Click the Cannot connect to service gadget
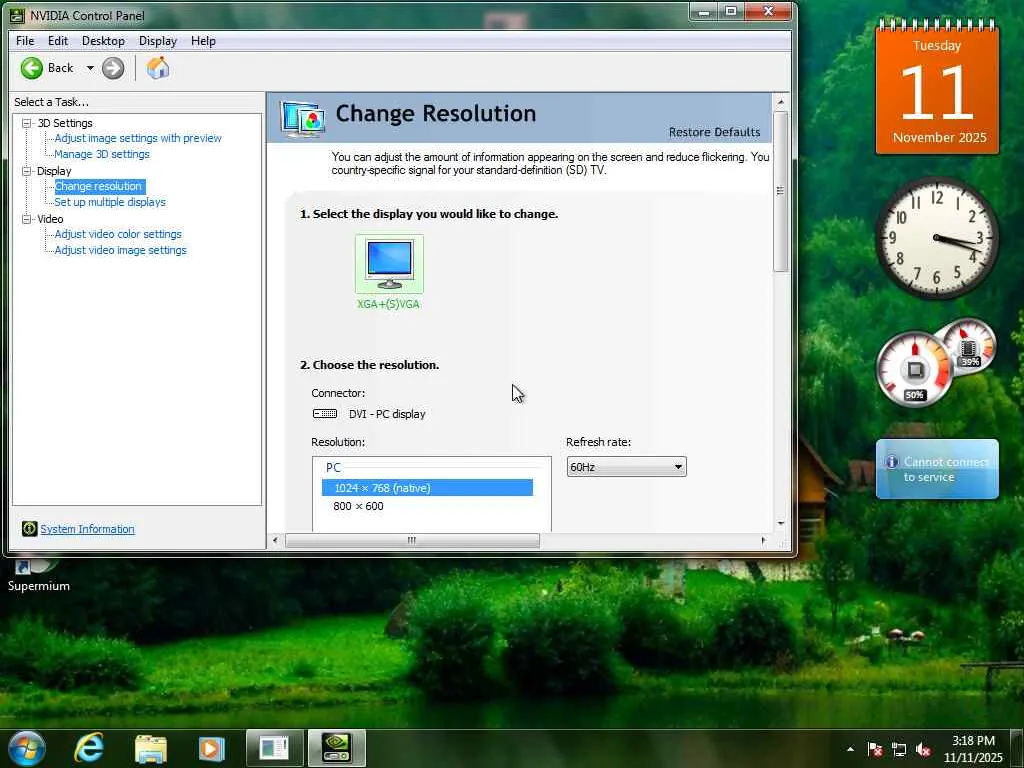 (x=937, y=469)
